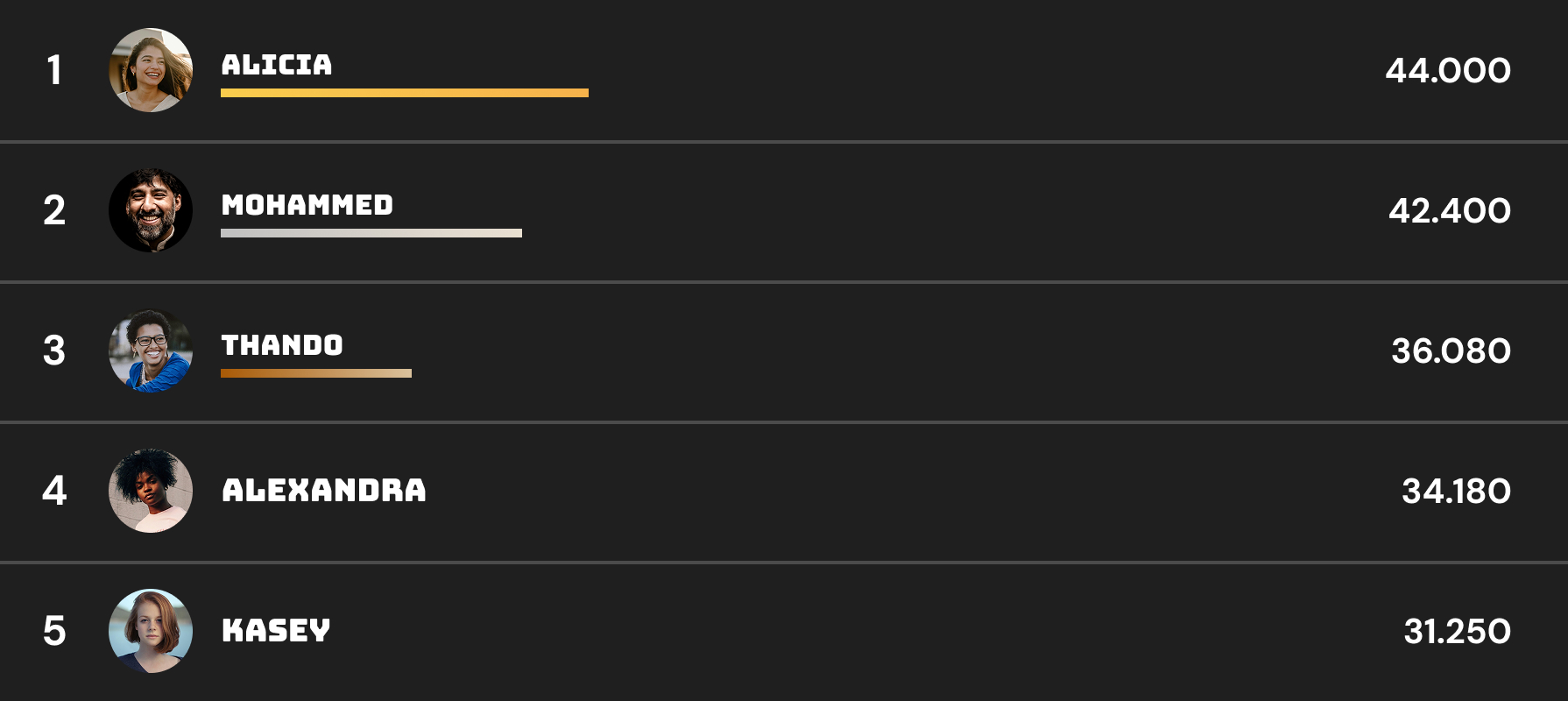The width and height of the screenshot is (1568, 701).
Task: Click Alicia's profile avatar
Action: (x=151, y=70)
